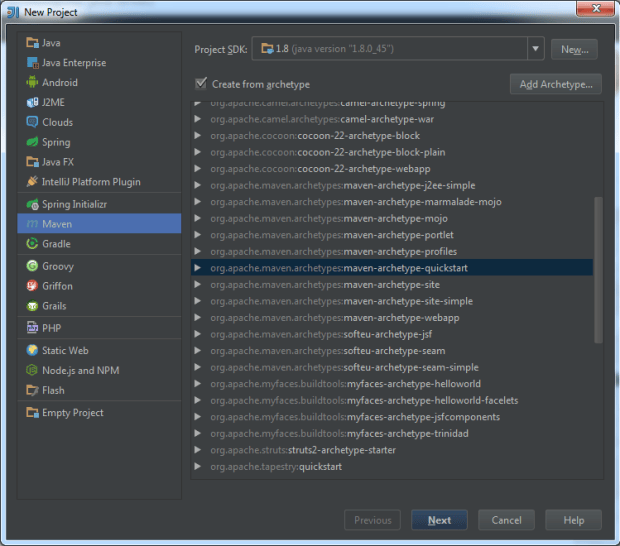
Task: Select maven-archetype-site-simple row
Action: (391, 301)
